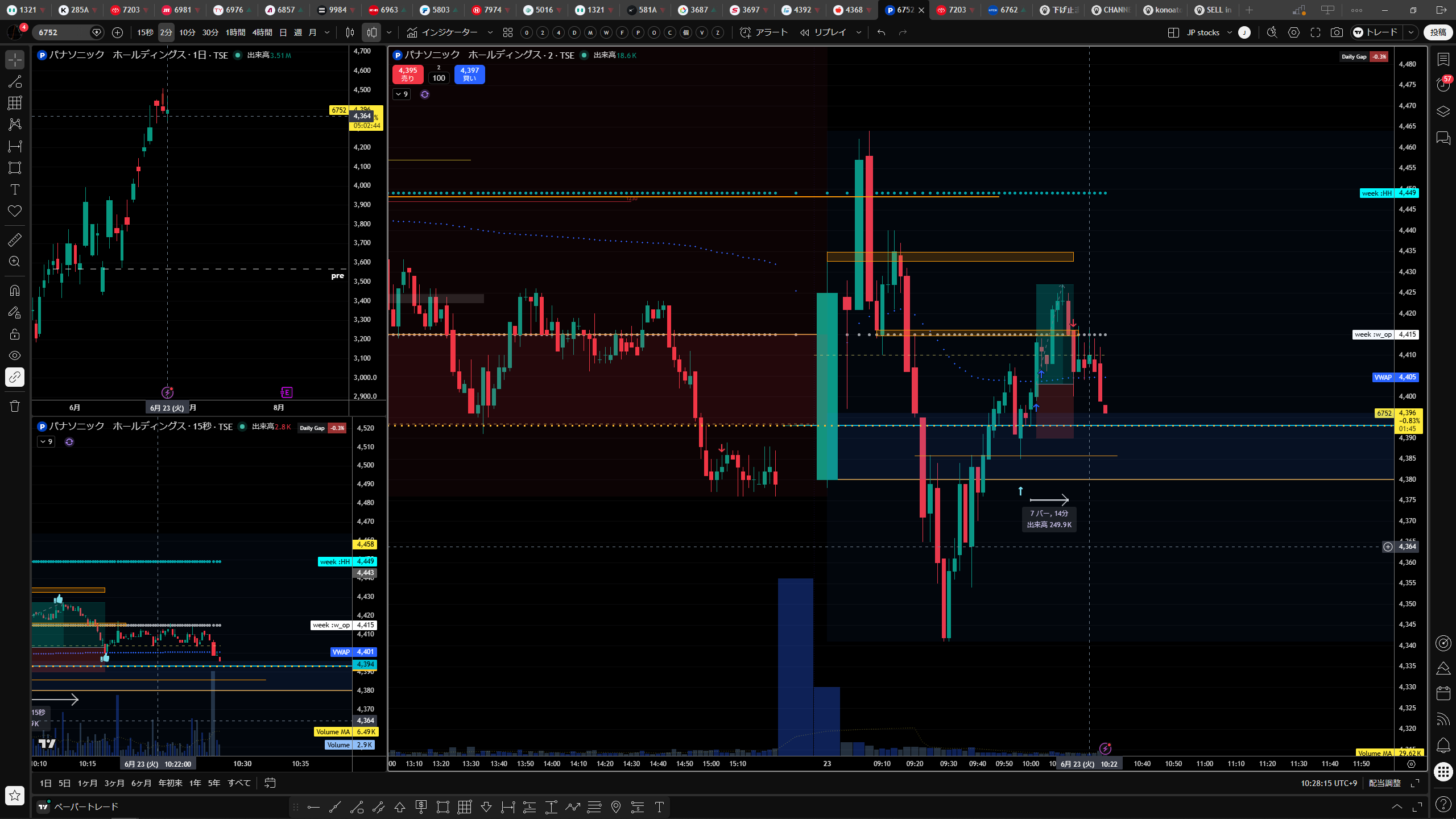The width and height of the screenshot is (1456, 819).
Task: Open the layout setup grid icon
Action: pyautogui.click(x=1173, y=32)
